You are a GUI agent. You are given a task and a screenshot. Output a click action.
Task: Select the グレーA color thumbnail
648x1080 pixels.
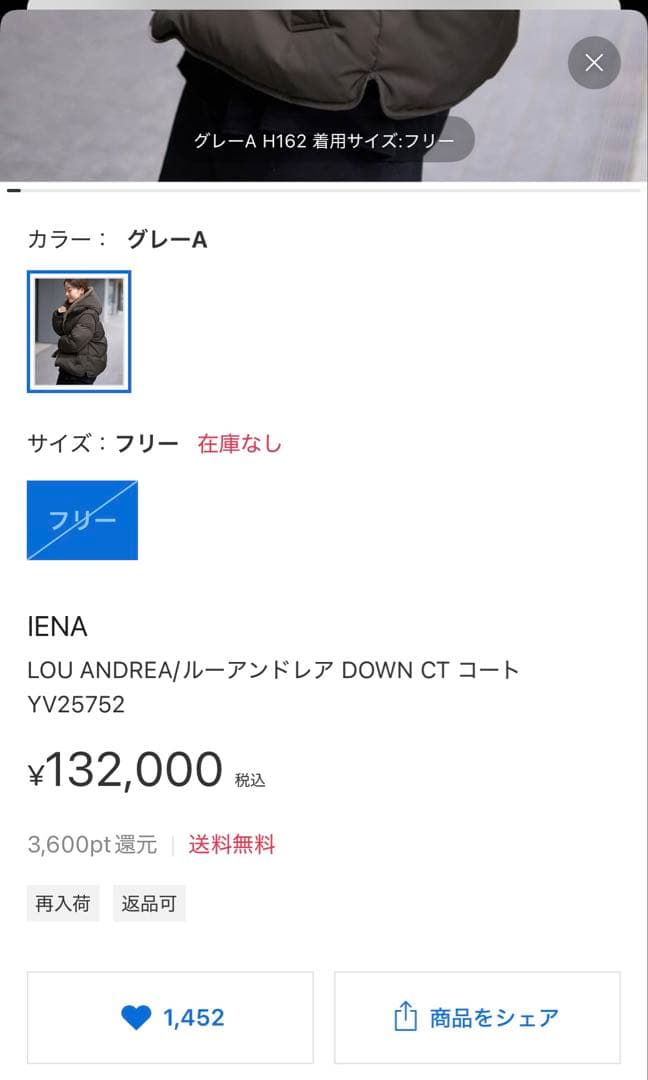pos(79,330)
